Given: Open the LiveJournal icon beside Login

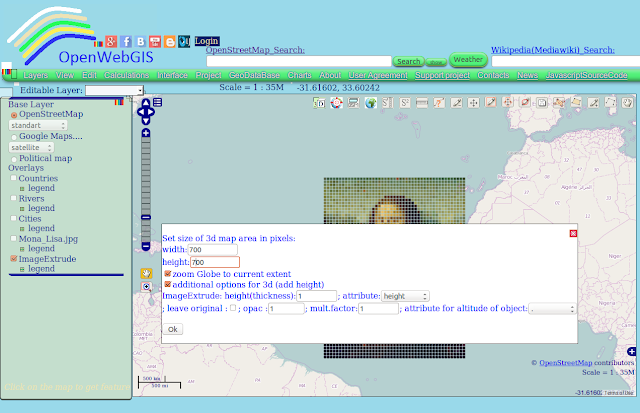Looking at the screenshot, I should click(184, 41).
